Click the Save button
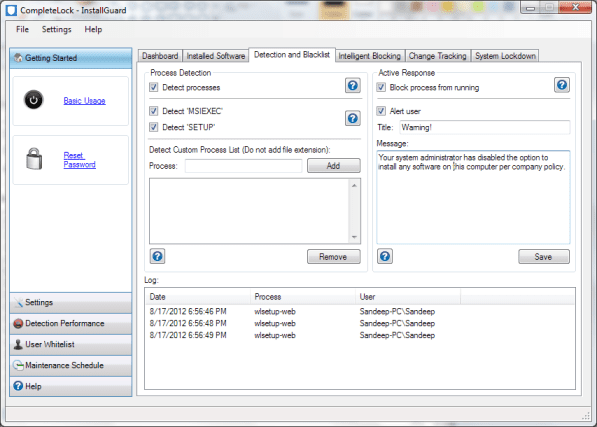Viewport: 597px width, 427px height. (543, 257)
